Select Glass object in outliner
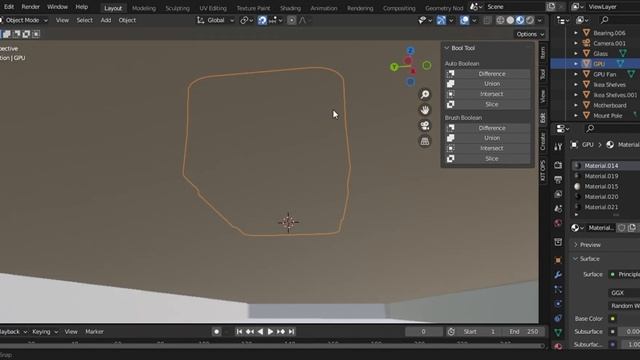This screenshot has width=640, height=360. pos(600,54)
